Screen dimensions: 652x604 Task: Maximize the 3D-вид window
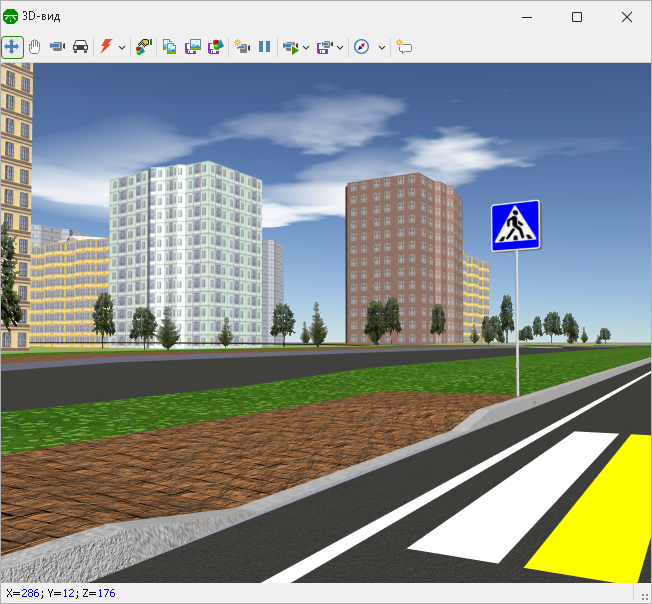(x=577, y=17)
